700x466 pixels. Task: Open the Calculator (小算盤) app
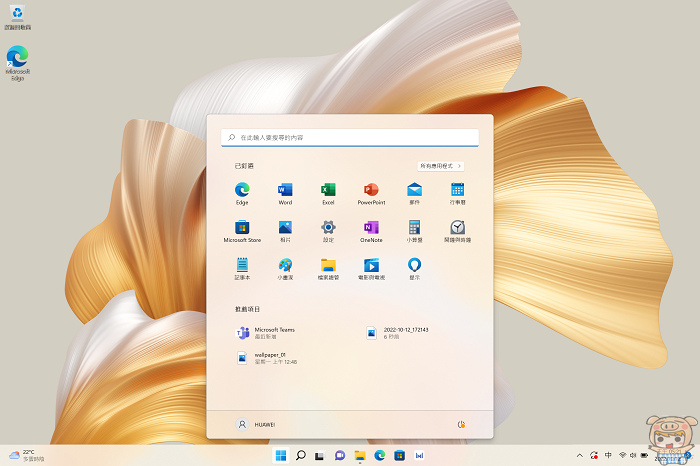[414, 228]
